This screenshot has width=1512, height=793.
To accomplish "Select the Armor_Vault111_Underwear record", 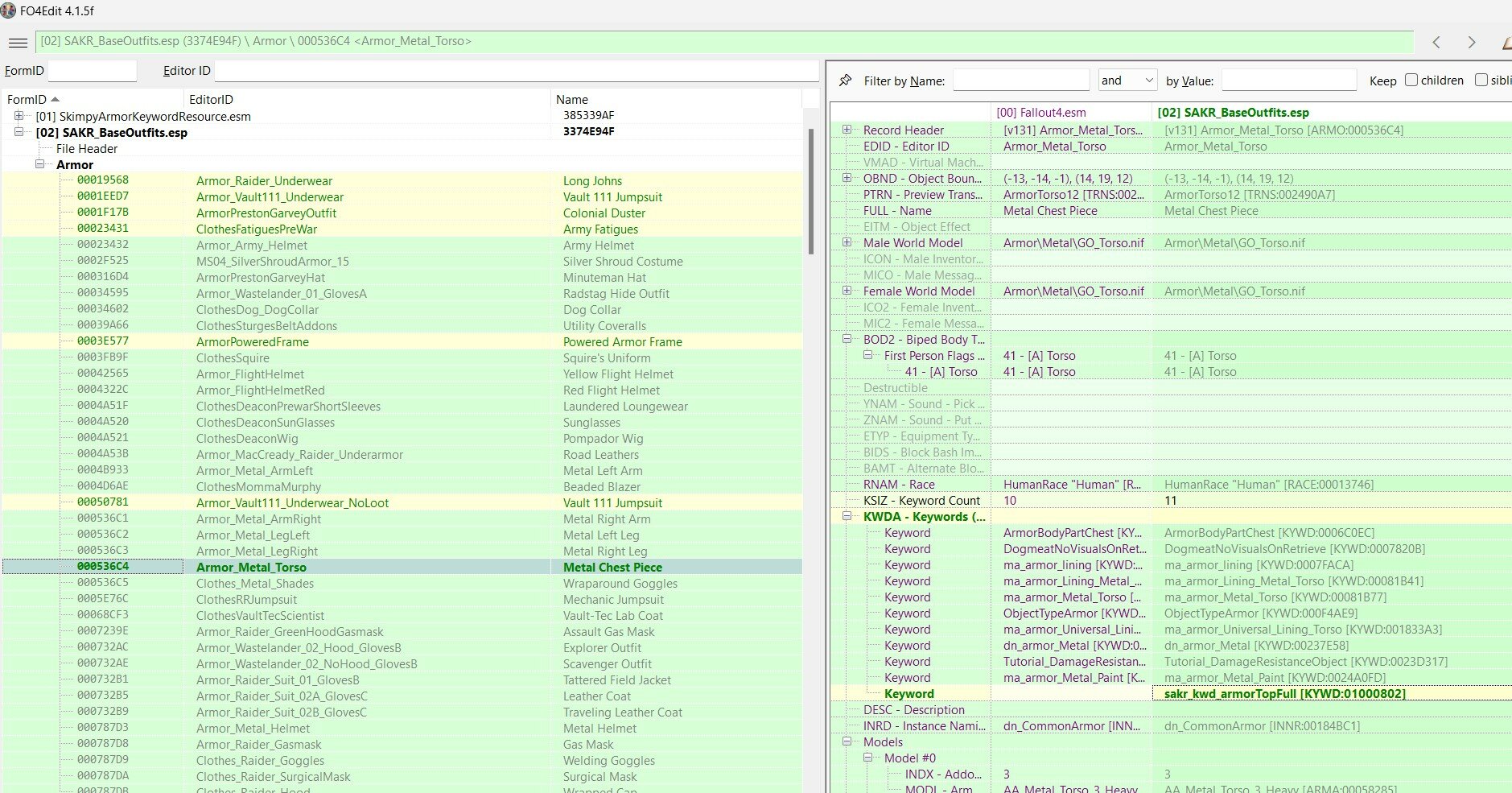I will click(270, 196).
